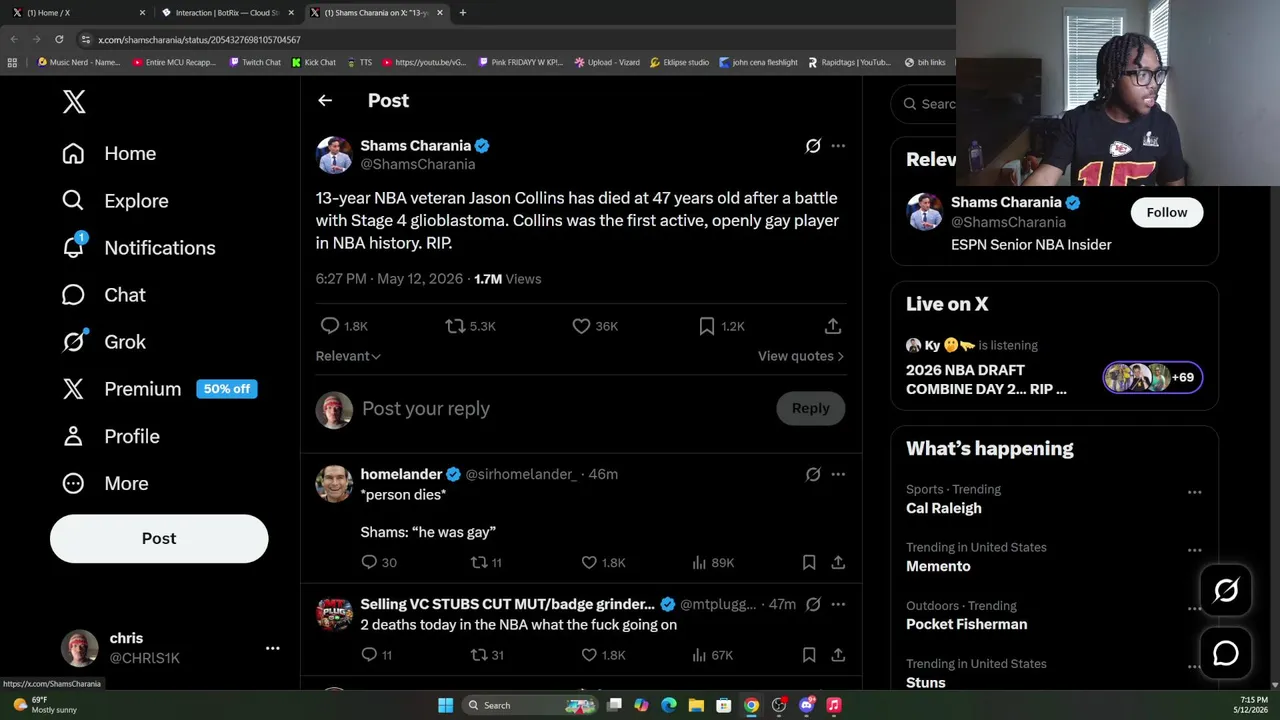Bookmark the homelander reply
1280x720 pixels.
[809, 563]
